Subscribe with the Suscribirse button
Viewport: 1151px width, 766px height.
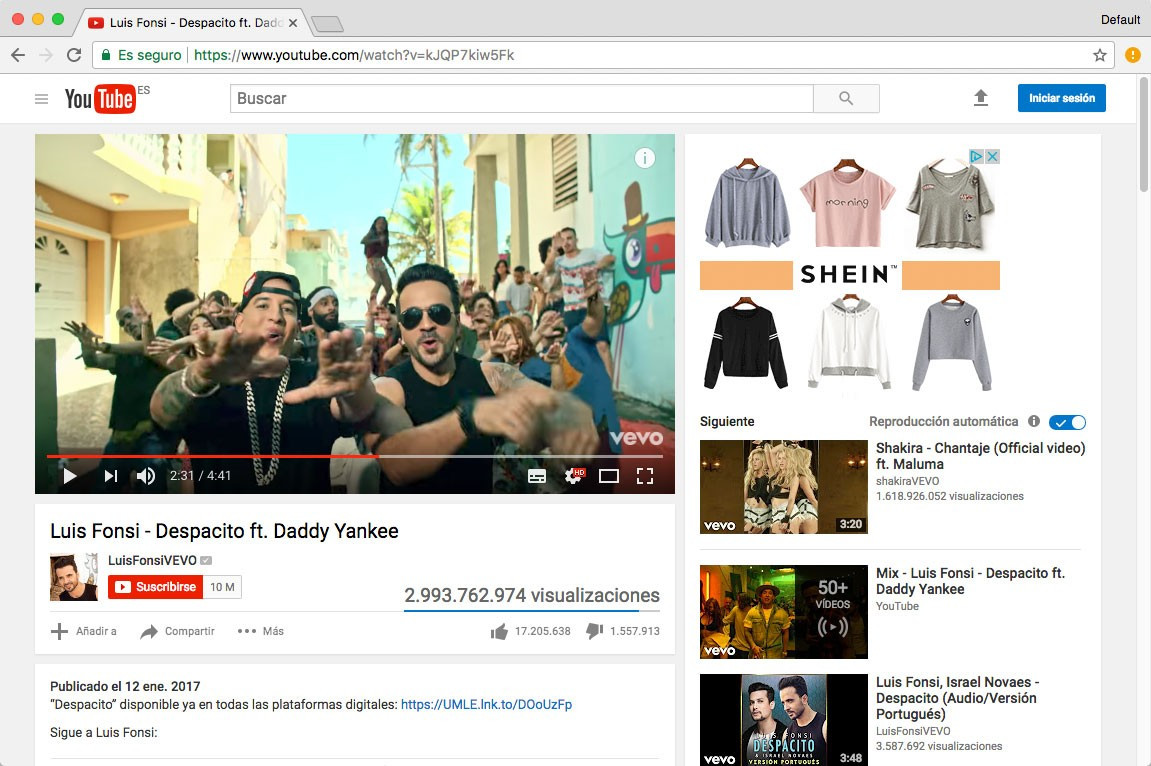point(156,587)
